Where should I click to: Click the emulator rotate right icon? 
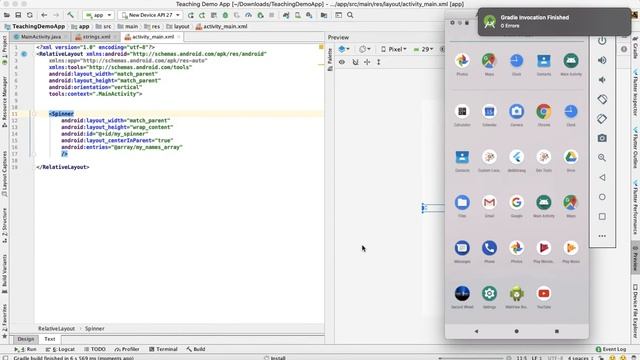[x=602, y=119]
